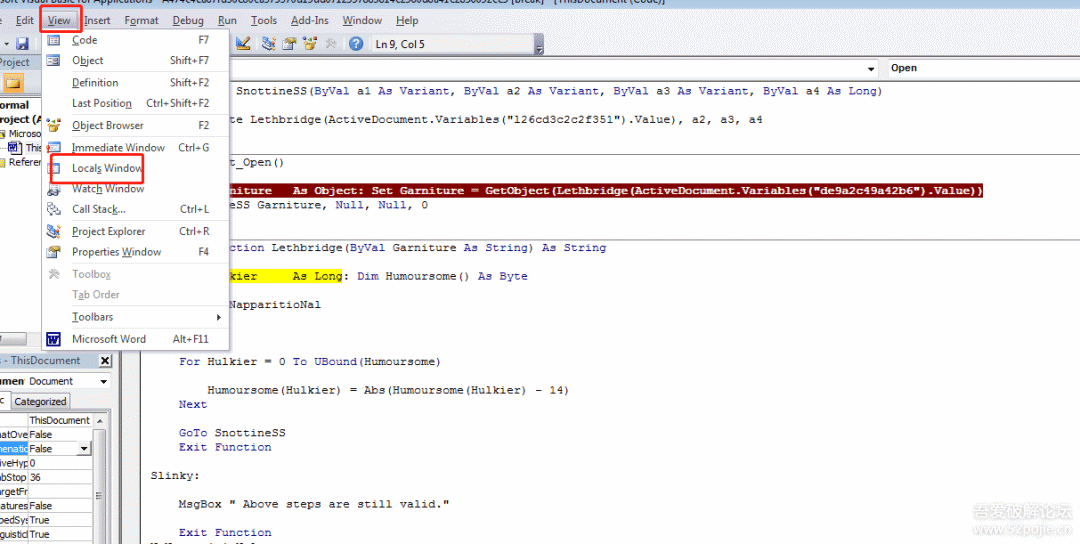Open Immediate Window from the View menu

136,147
